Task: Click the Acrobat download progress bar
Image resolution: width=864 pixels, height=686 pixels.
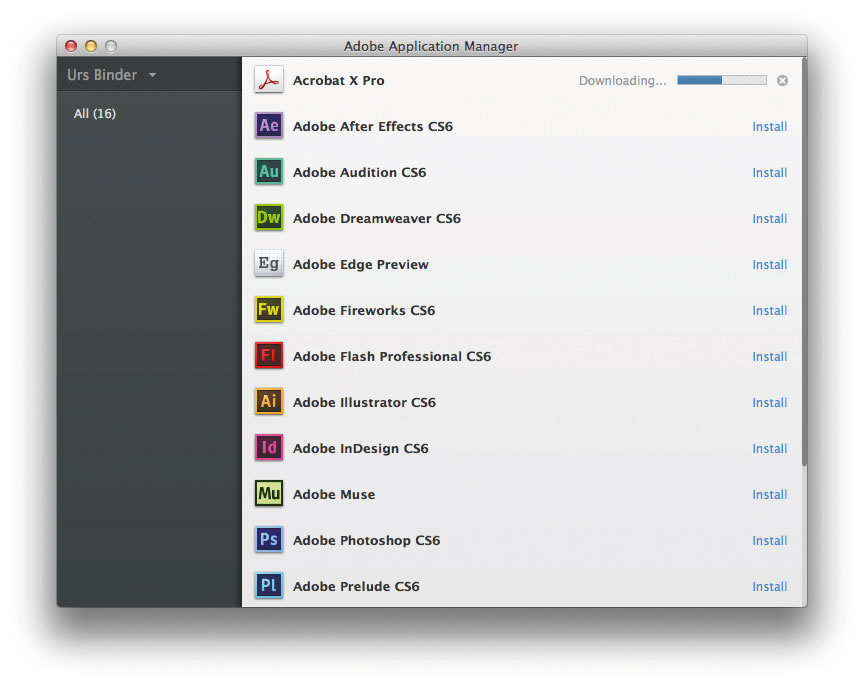Action: coord(721,80)
